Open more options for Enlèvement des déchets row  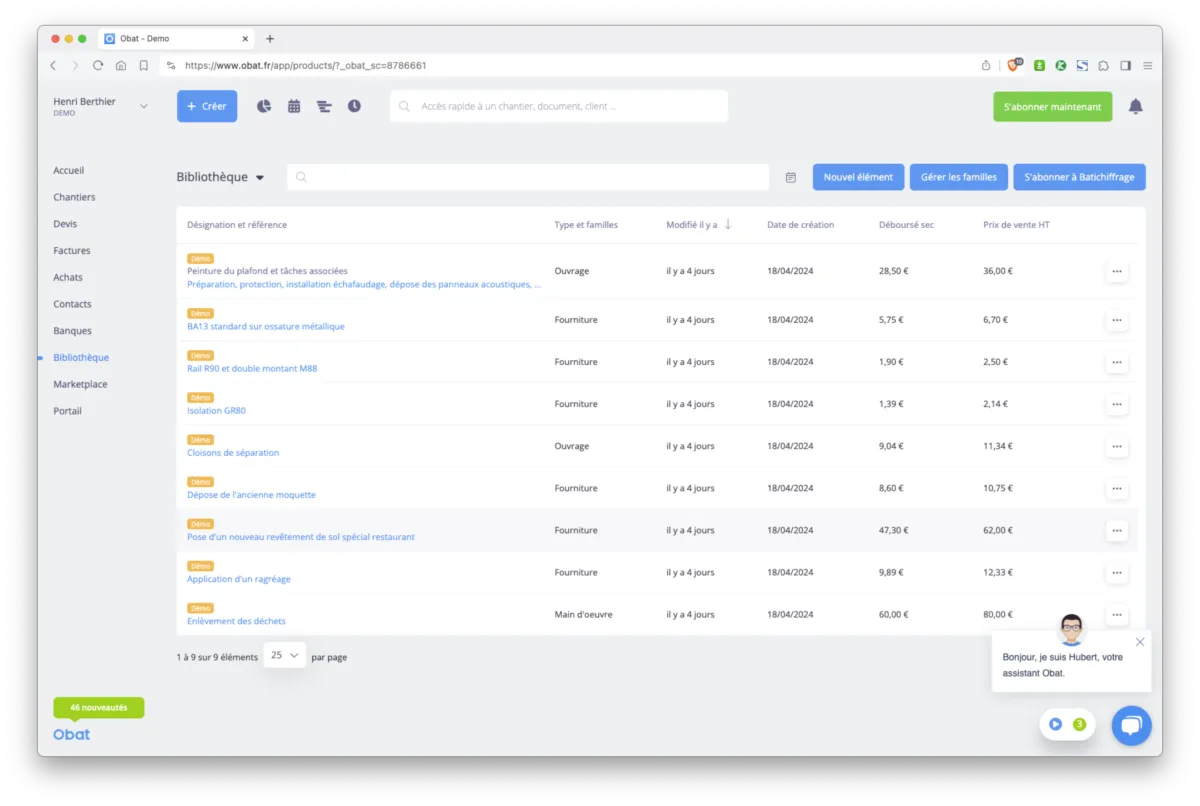click(x=1117, y=614)
